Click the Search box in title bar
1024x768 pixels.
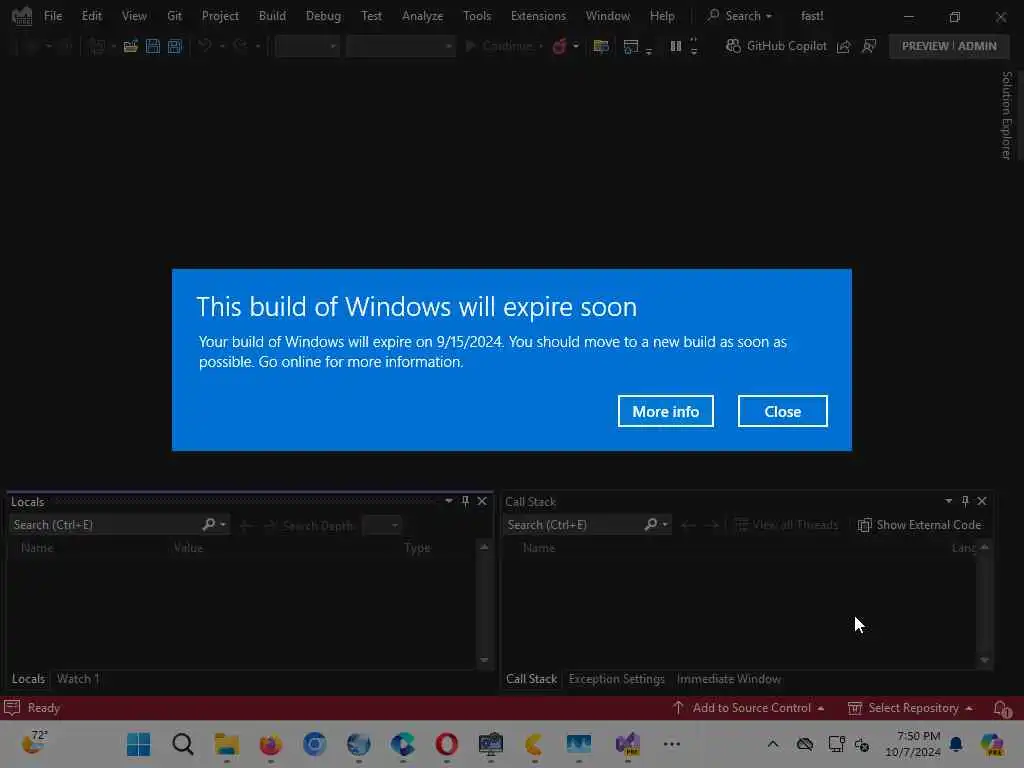(x=739, y=16)
